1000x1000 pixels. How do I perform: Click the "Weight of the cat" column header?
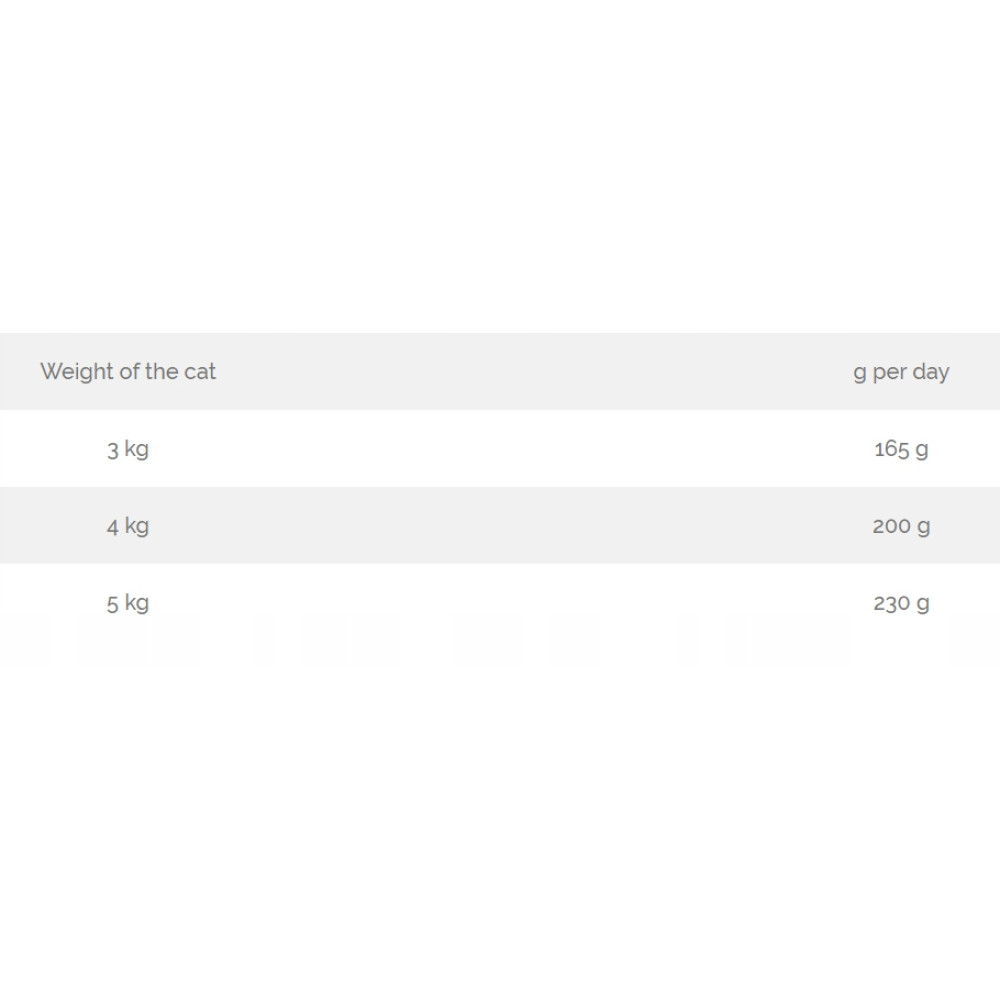(x=128, y=372)
